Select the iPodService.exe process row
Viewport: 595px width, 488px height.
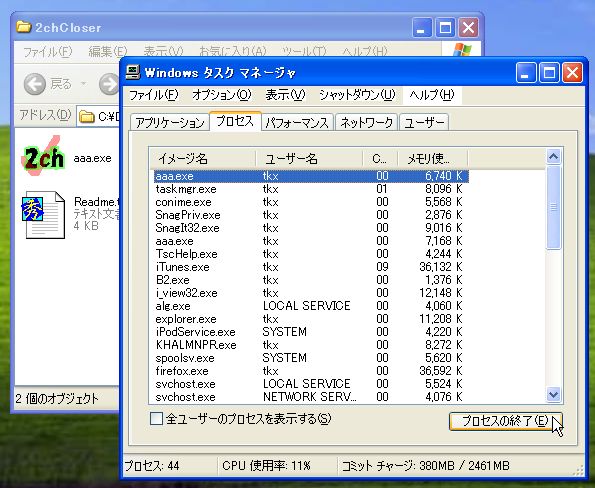pos(311,332)
